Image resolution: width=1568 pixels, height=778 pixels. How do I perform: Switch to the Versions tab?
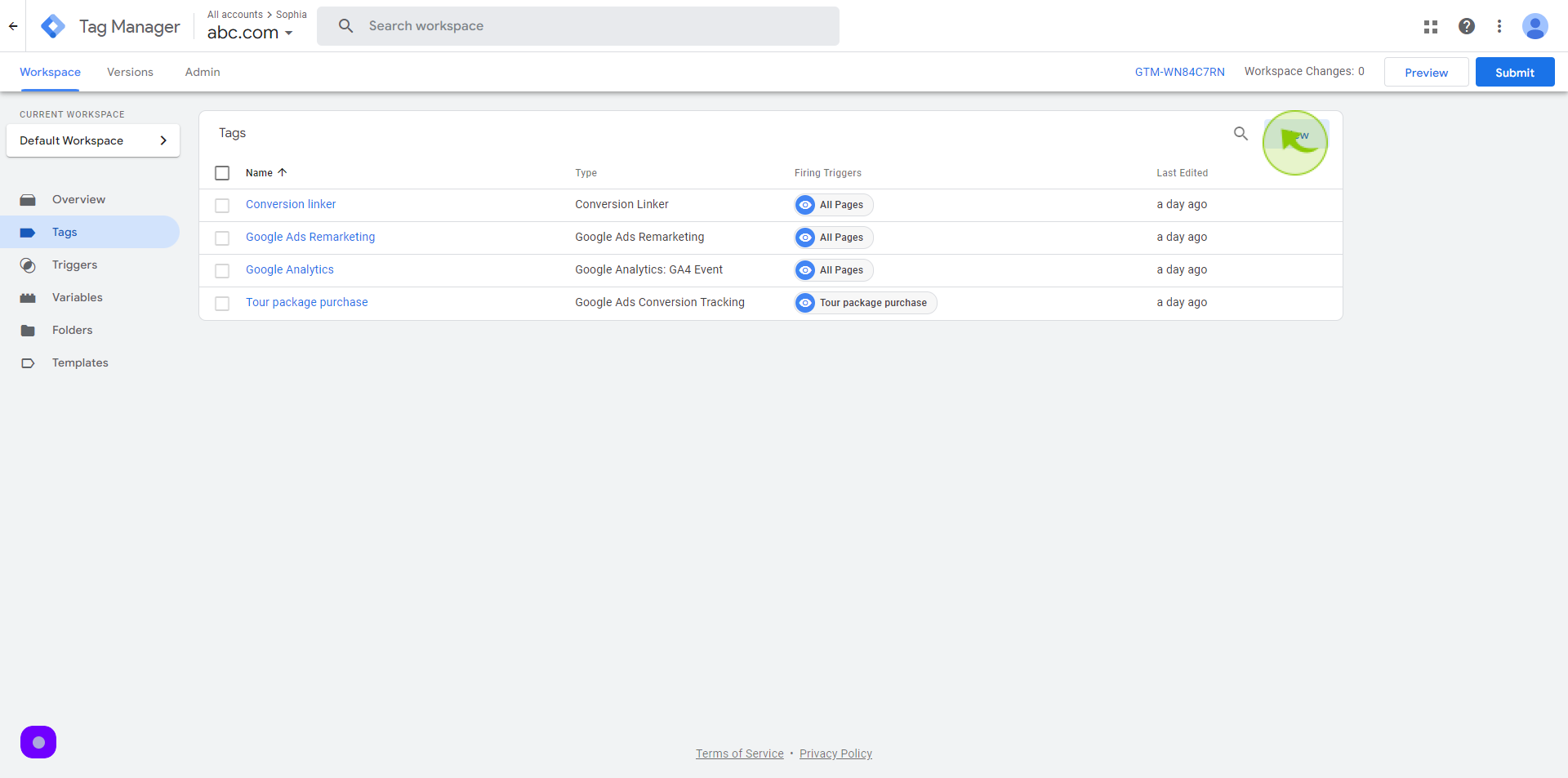[130, 72]
